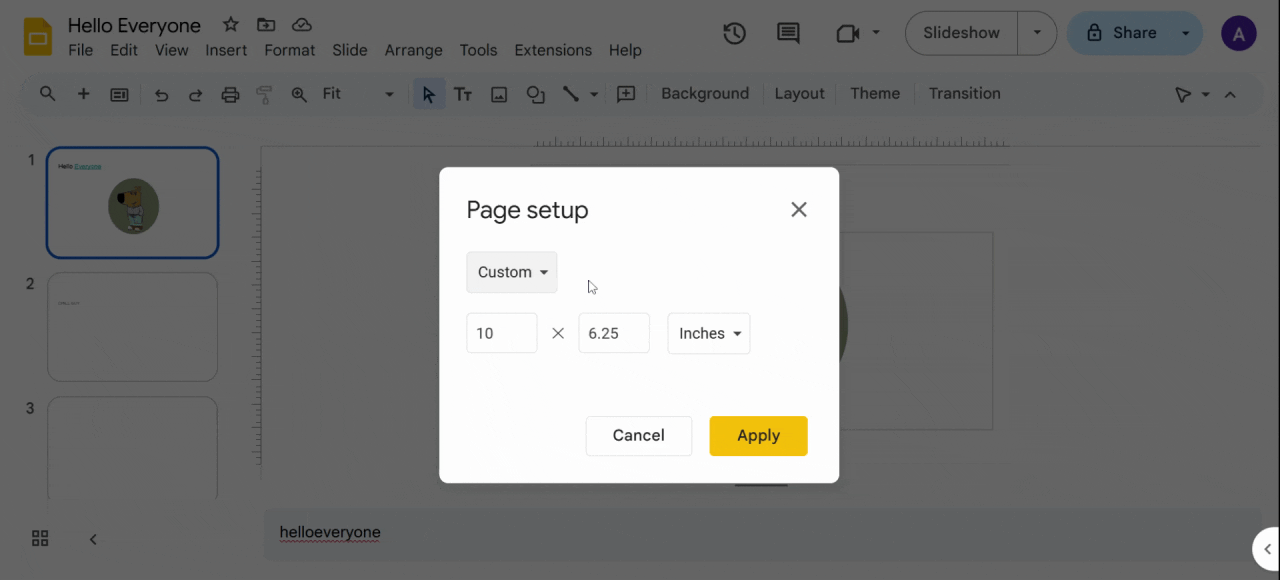
Task: Click the Print icon
Action: (x=230, y=93)
